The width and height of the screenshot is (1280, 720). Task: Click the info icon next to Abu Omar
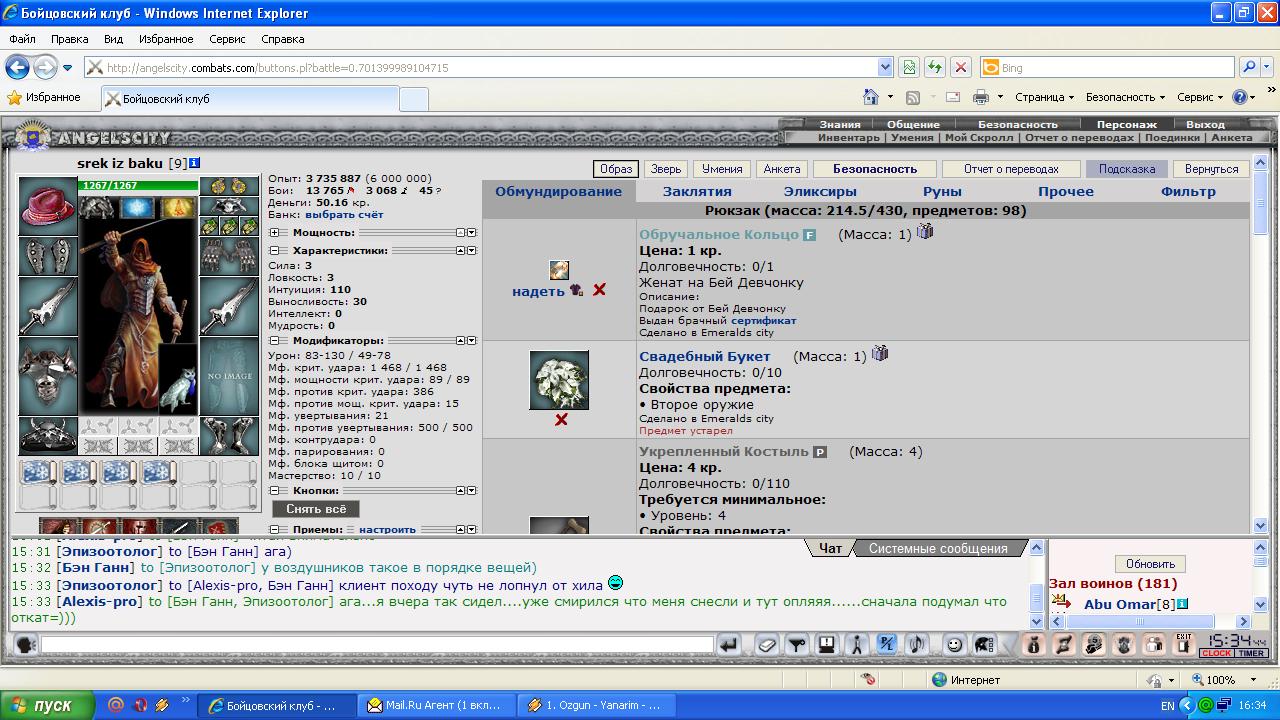coord(1182,604)
